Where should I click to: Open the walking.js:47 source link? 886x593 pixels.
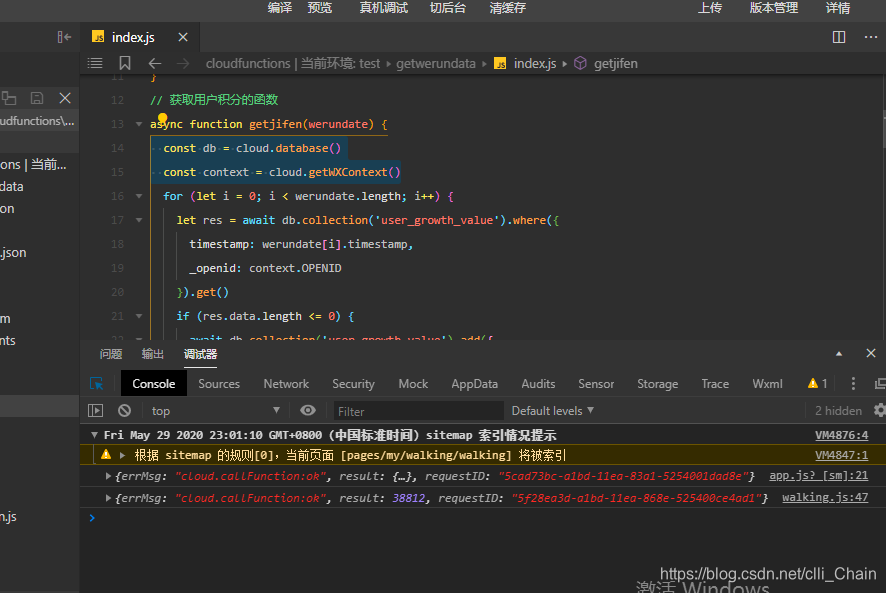coord(825,497)
